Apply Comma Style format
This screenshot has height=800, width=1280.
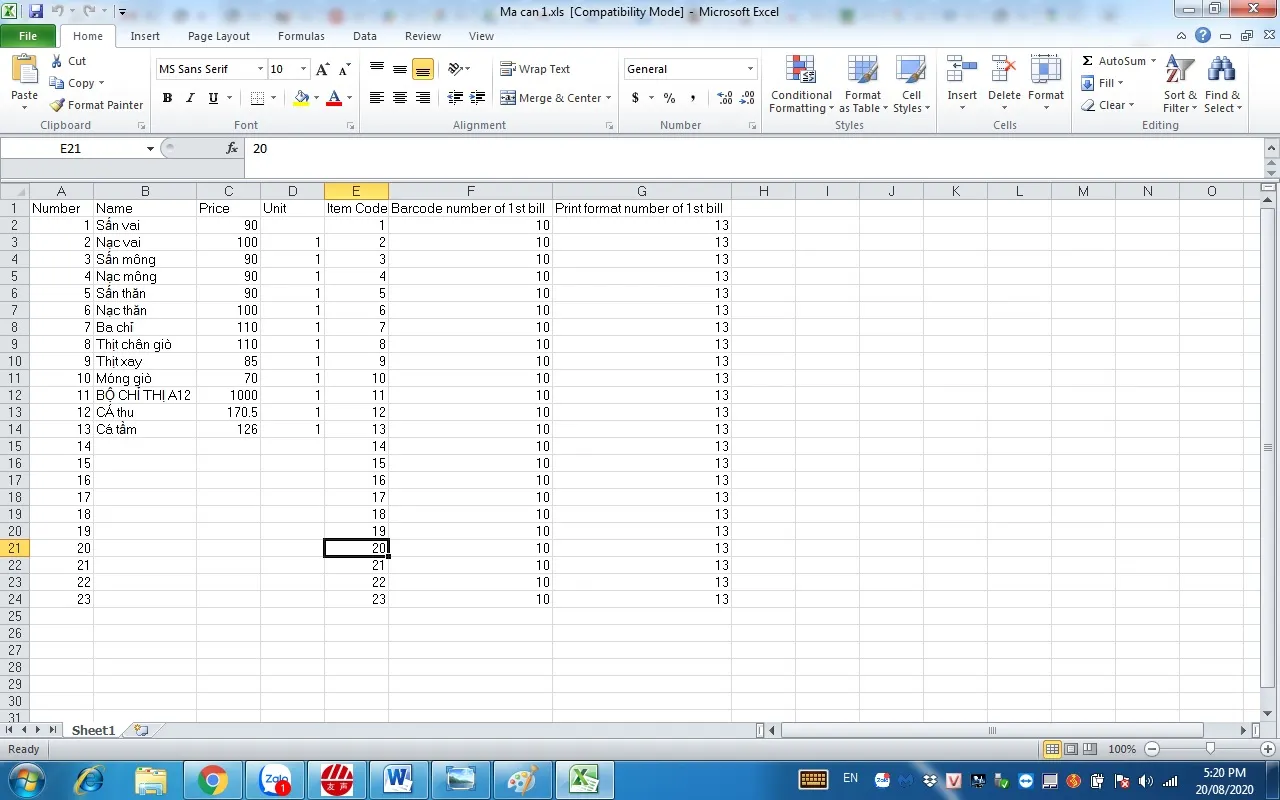(693, 98)
